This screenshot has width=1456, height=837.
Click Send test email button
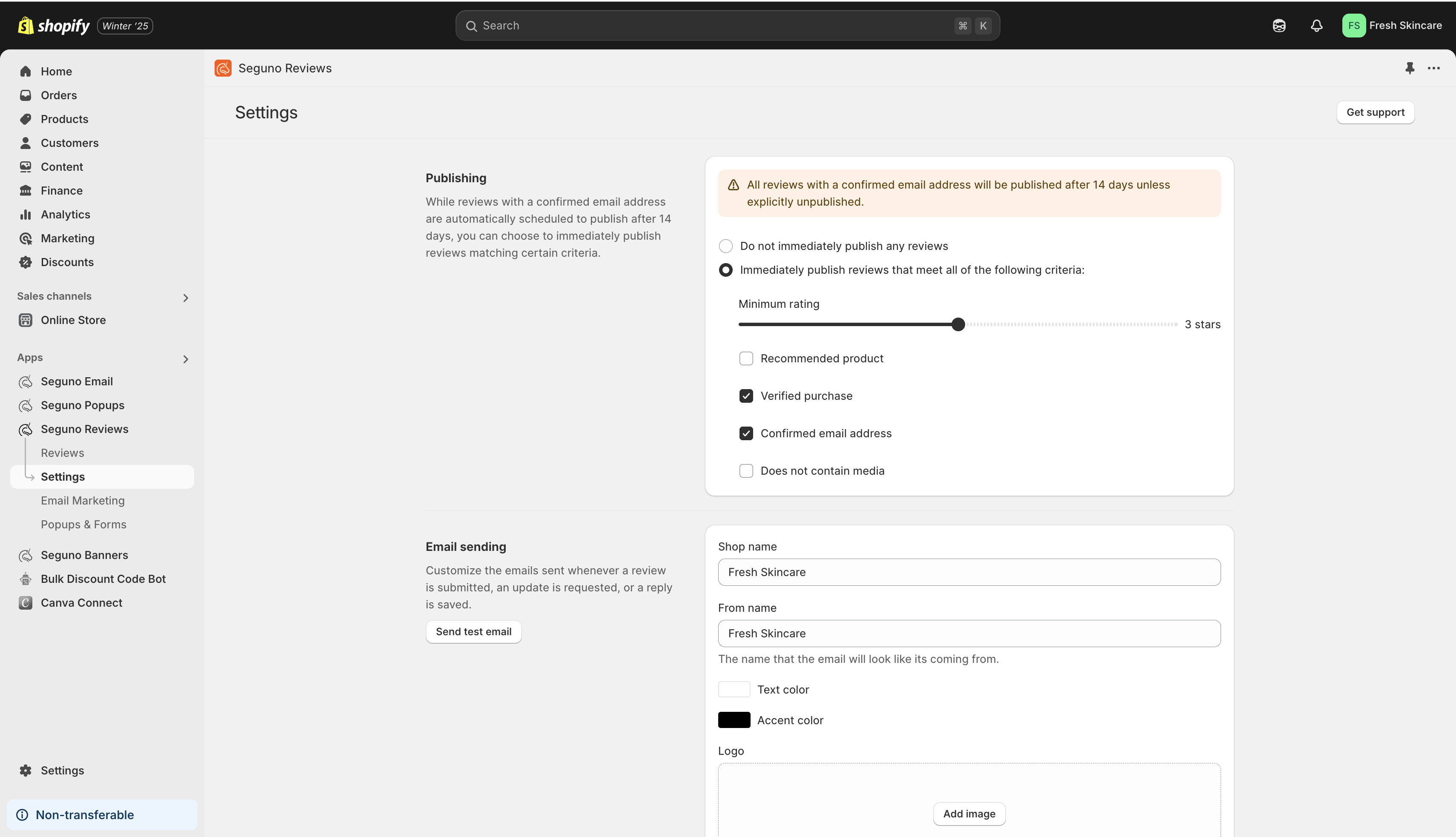coord(473,632)
